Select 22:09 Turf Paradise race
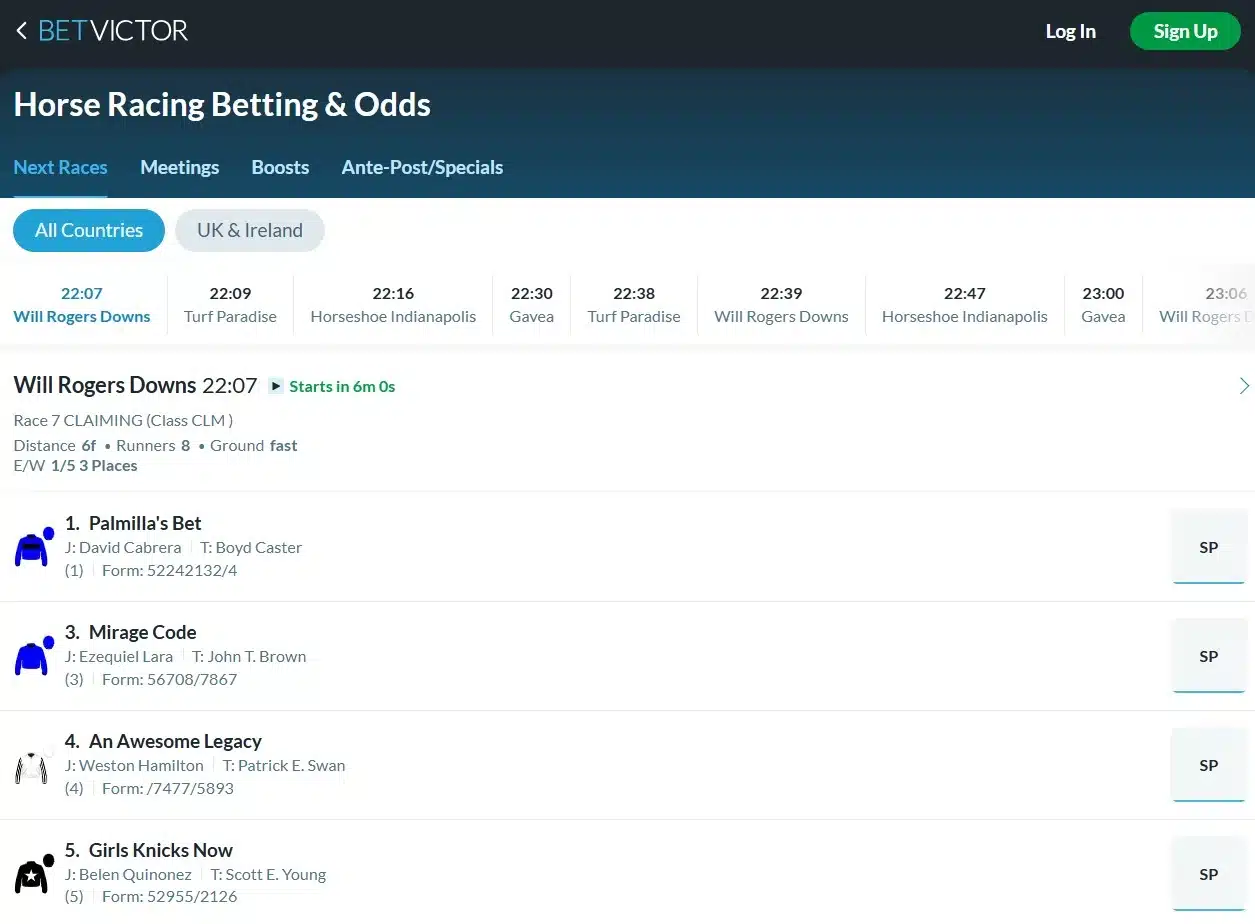Image resolution: width=1255 pixels, height=924 pixels. pyautogui.click(x=230, y=305)
